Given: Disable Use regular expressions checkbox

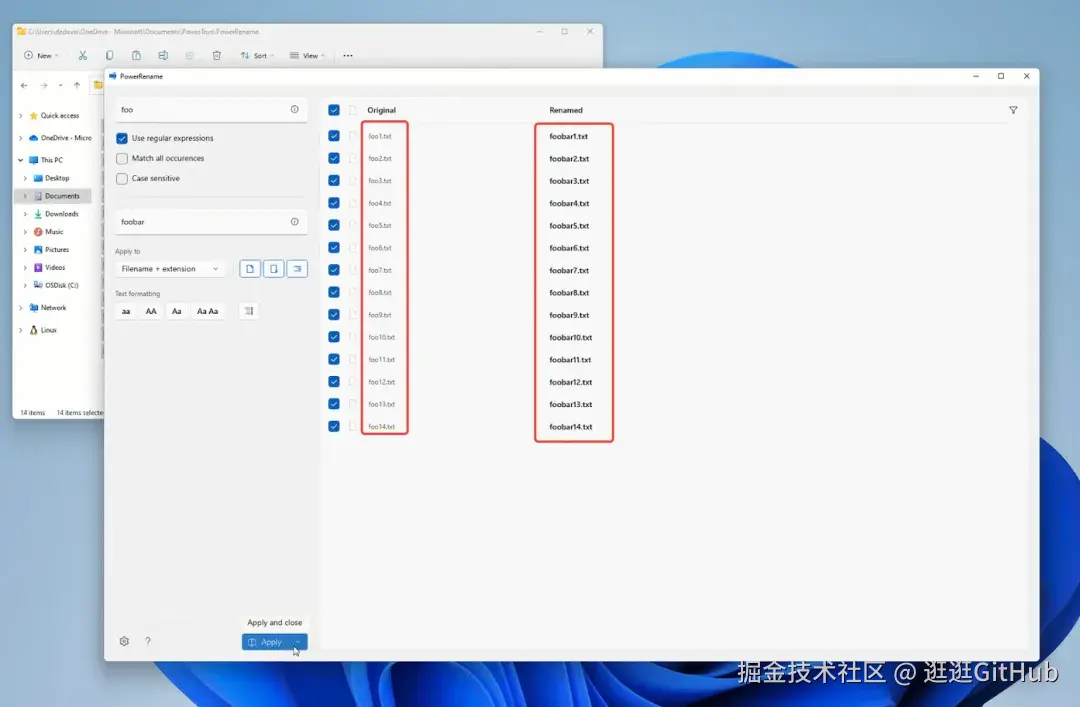Looking at the screenshot, I should 122,139.
